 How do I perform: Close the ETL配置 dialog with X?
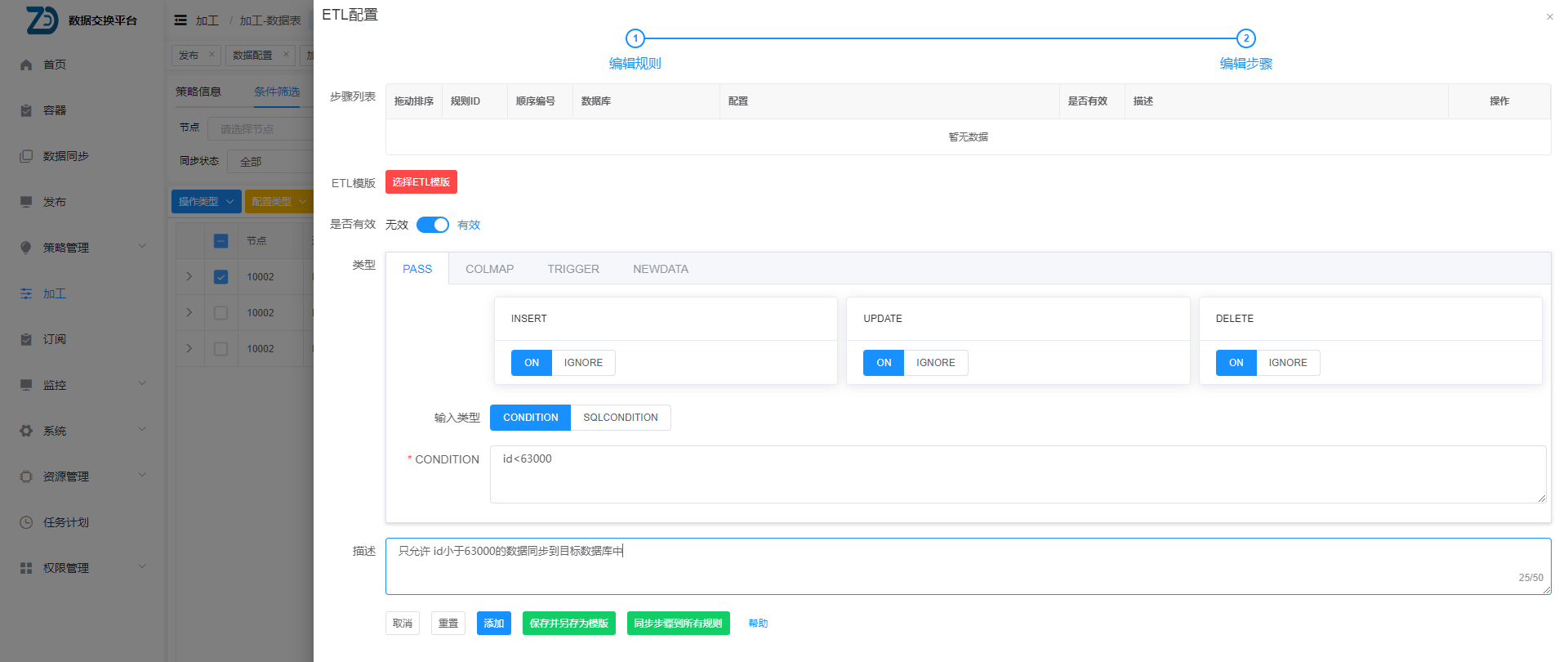[x=1549, y=17]
